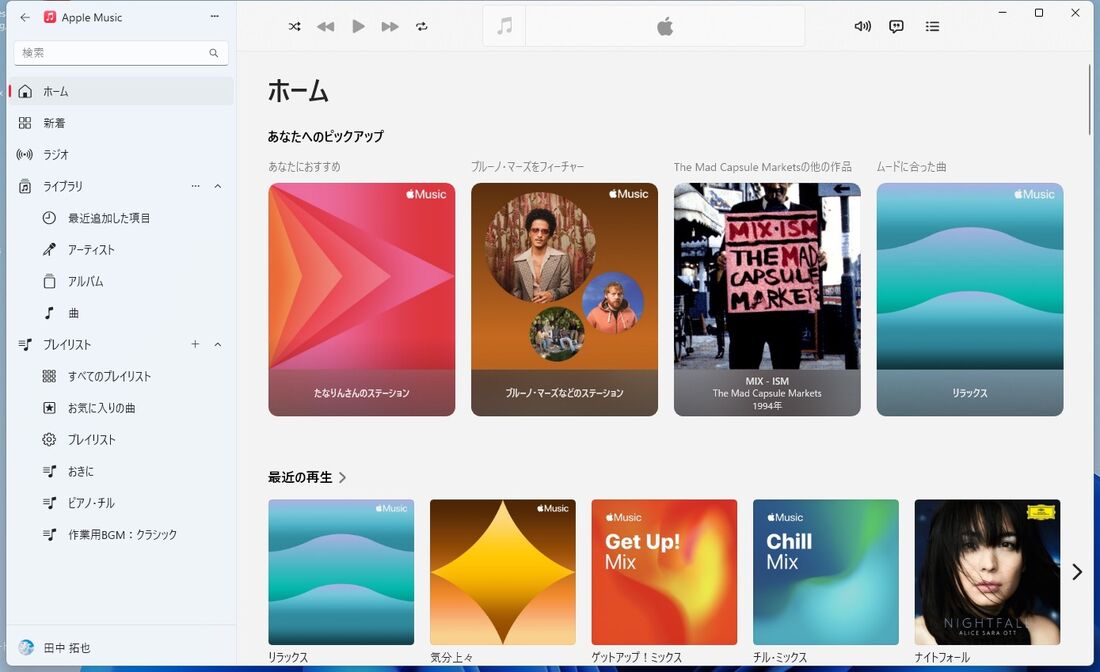Open 最近の再生 section link

[x=300, y=477]
